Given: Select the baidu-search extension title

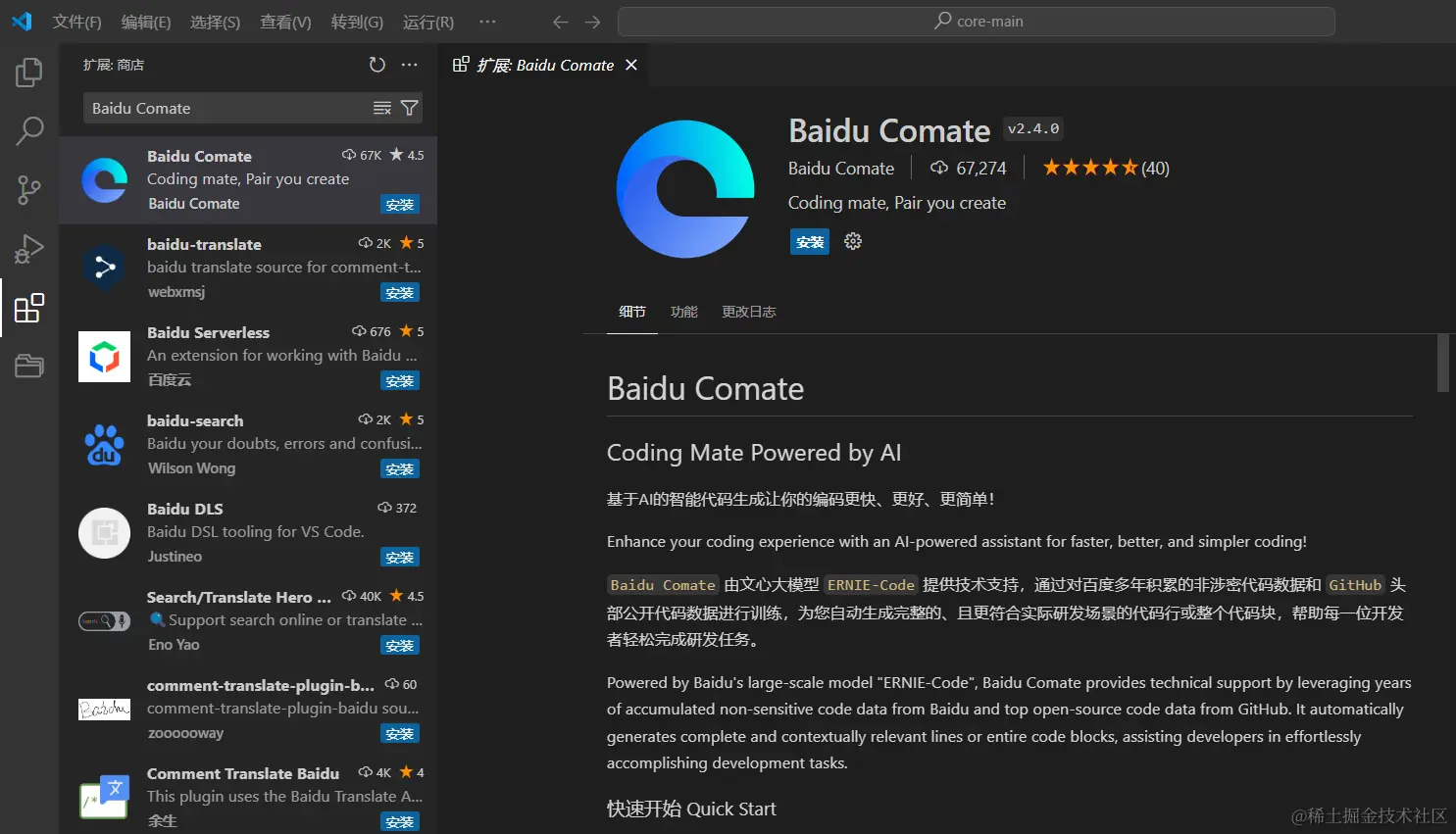Looking at the screenshot, I should [195, 420].
